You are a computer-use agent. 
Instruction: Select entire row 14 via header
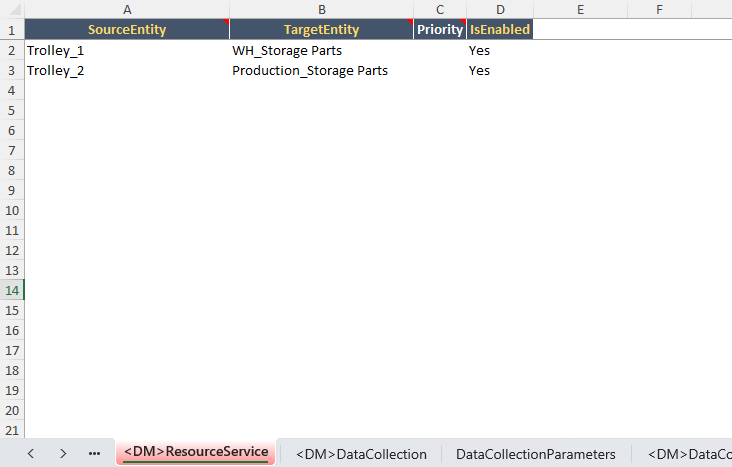(12, 290)
